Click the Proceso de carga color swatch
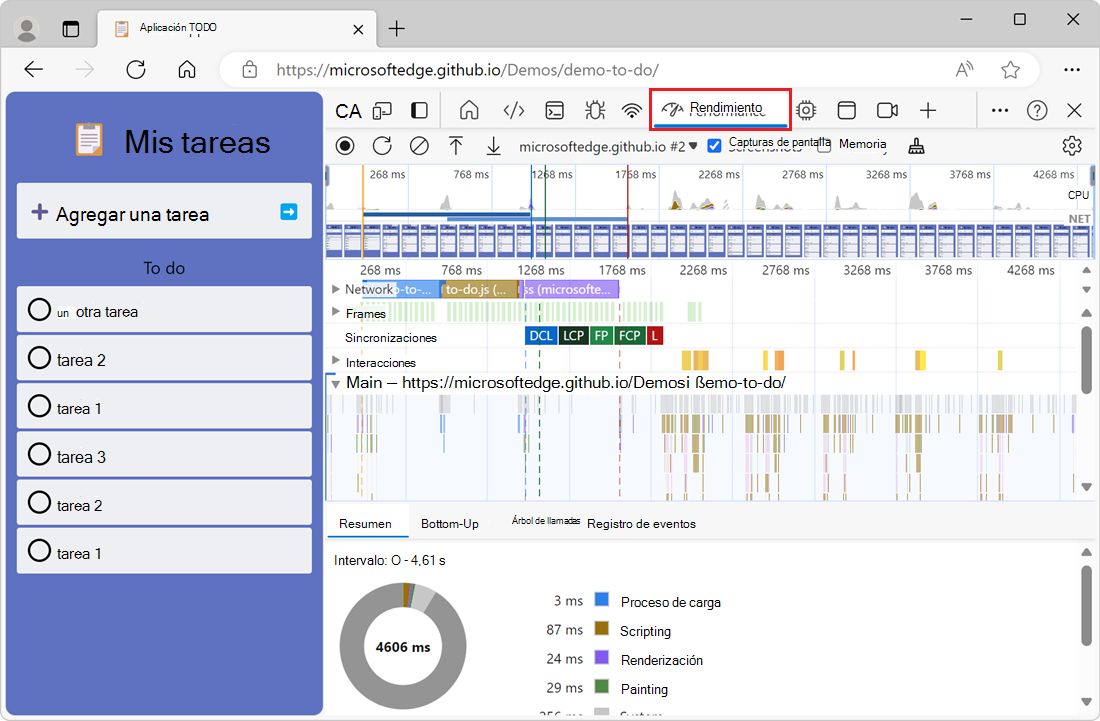This screenshot has height=721, width=1100. [602, 600]
